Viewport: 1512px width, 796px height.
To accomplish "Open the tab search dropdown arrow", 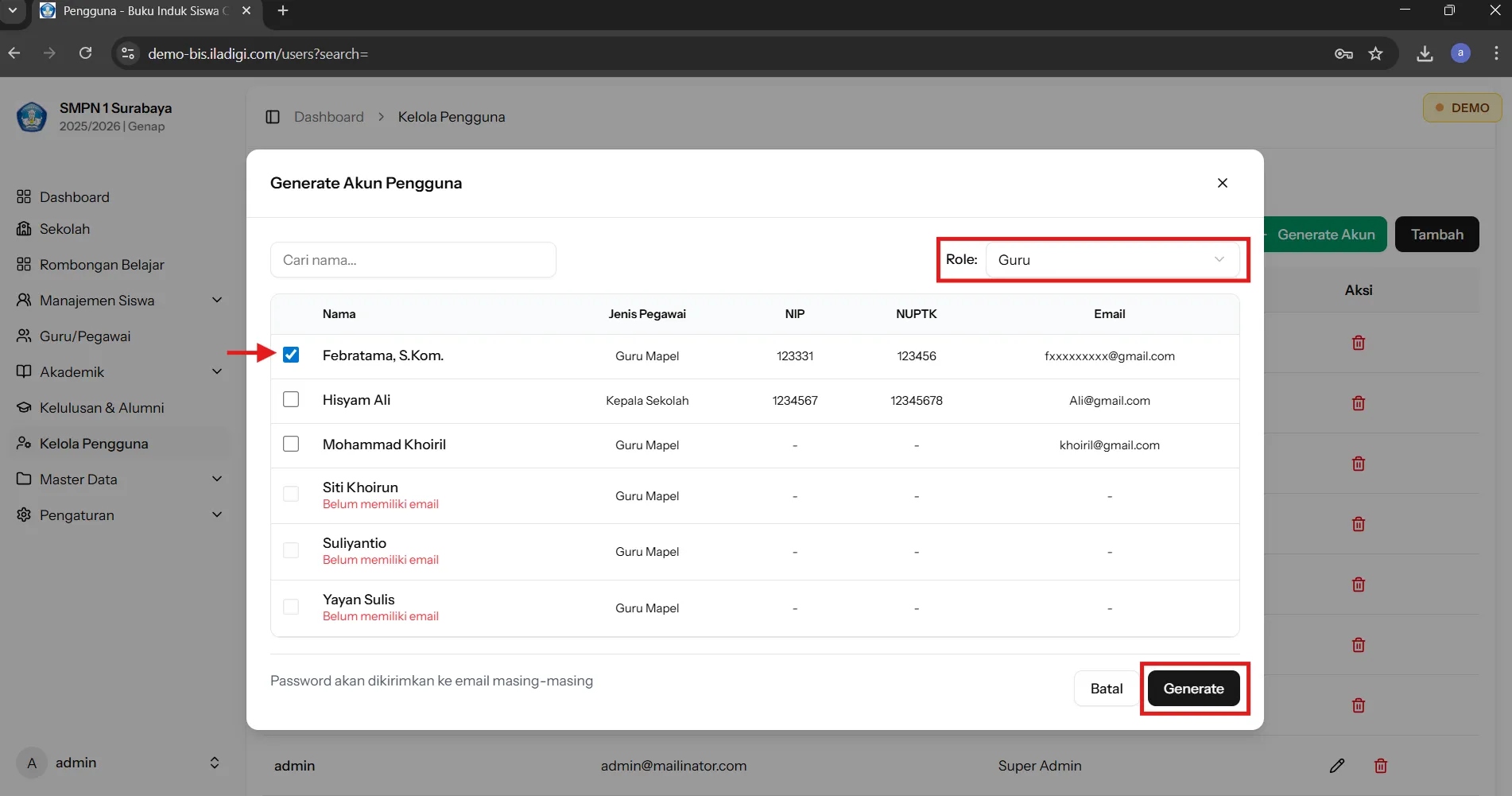I will pyautogui.click(x=13, y=11).
